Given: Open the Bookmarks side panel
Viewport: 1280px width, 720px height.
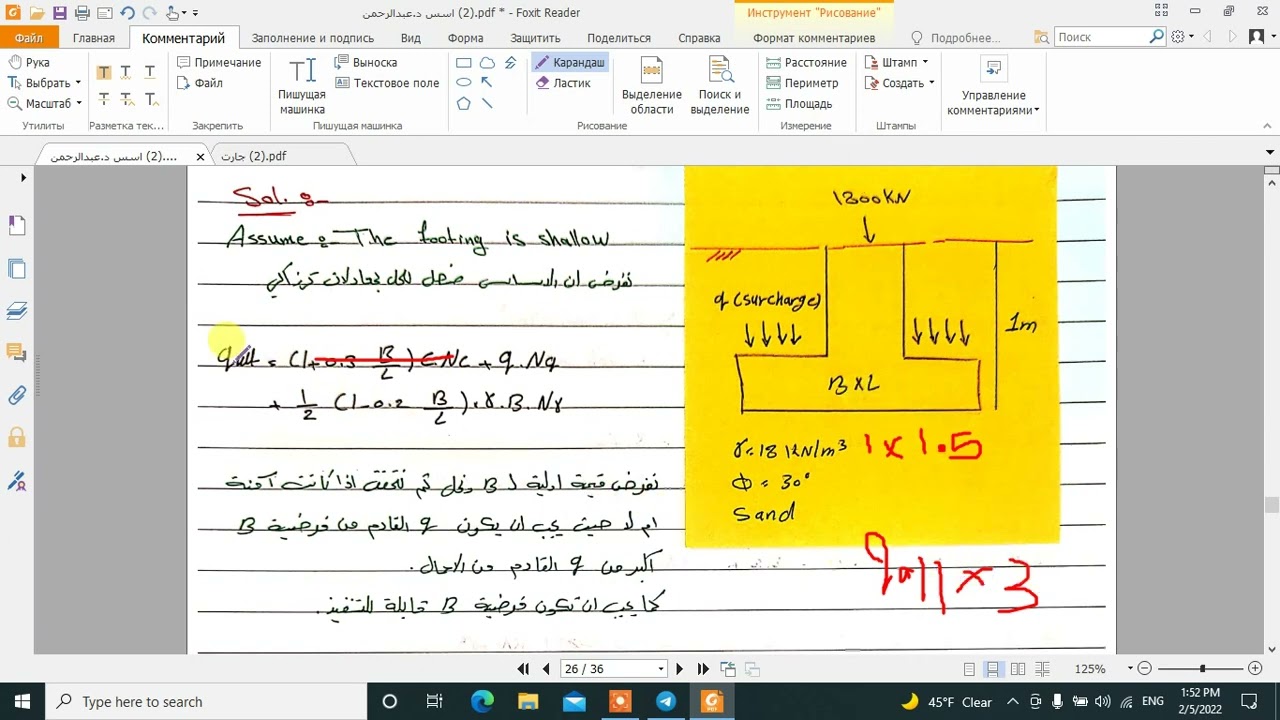Looking at the screenshot, I should tap(17, 226).
